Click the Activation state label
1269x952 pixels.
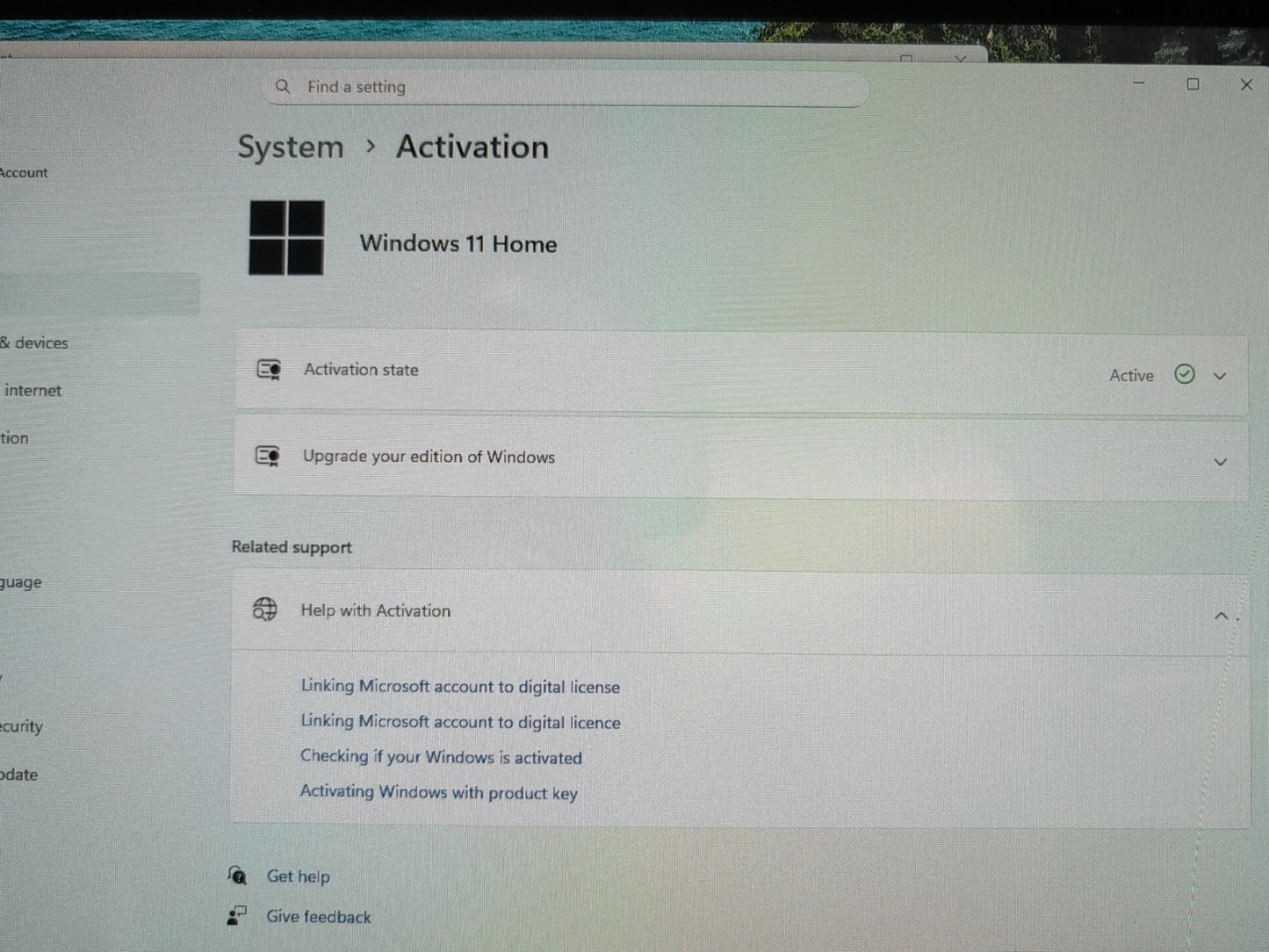point(361,370)
